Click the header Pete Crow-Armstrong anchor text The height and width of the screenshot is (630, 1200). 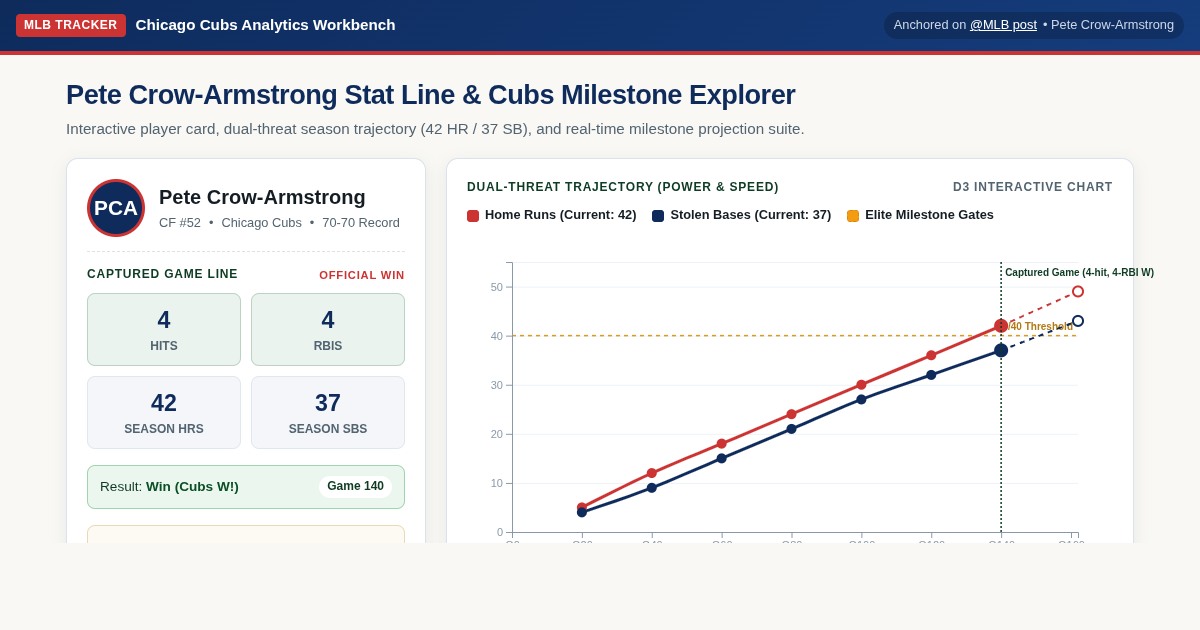click(x=1112, y=25)
